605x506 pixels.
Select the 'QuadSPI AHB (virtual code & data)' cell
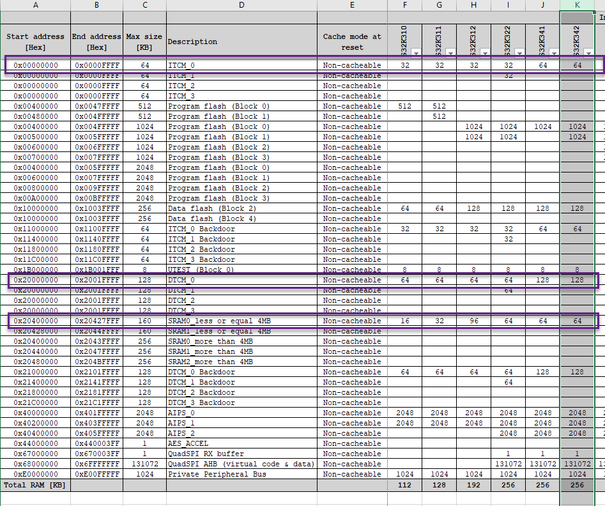(242, 464)
